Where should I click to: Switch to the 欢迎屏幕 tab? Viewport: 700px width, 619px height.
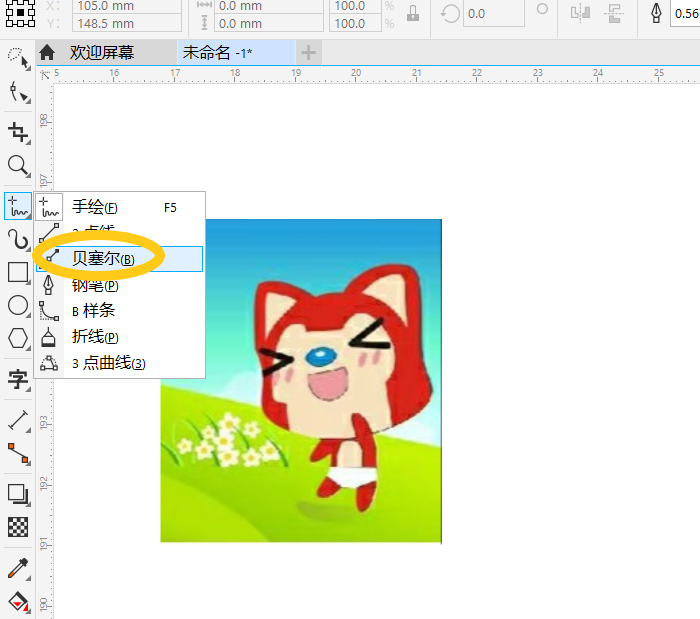pos(102,53)
